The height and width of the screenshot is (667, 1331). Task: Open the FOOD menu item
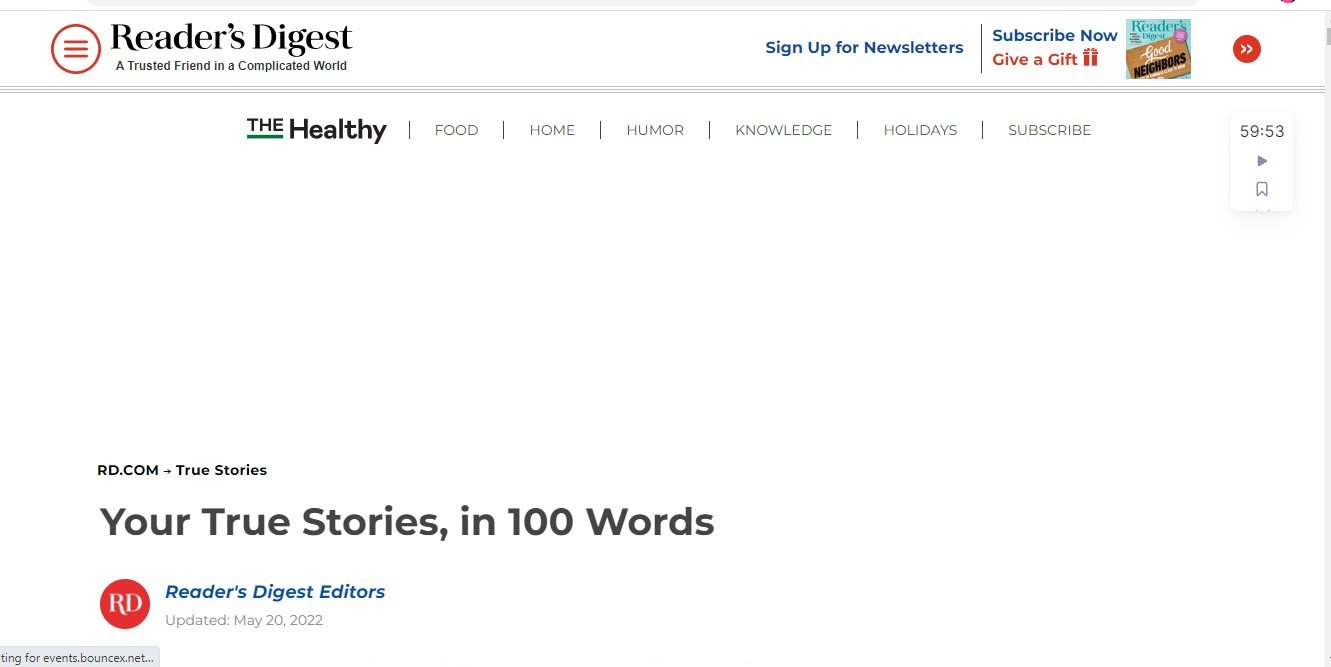(456, 129)
